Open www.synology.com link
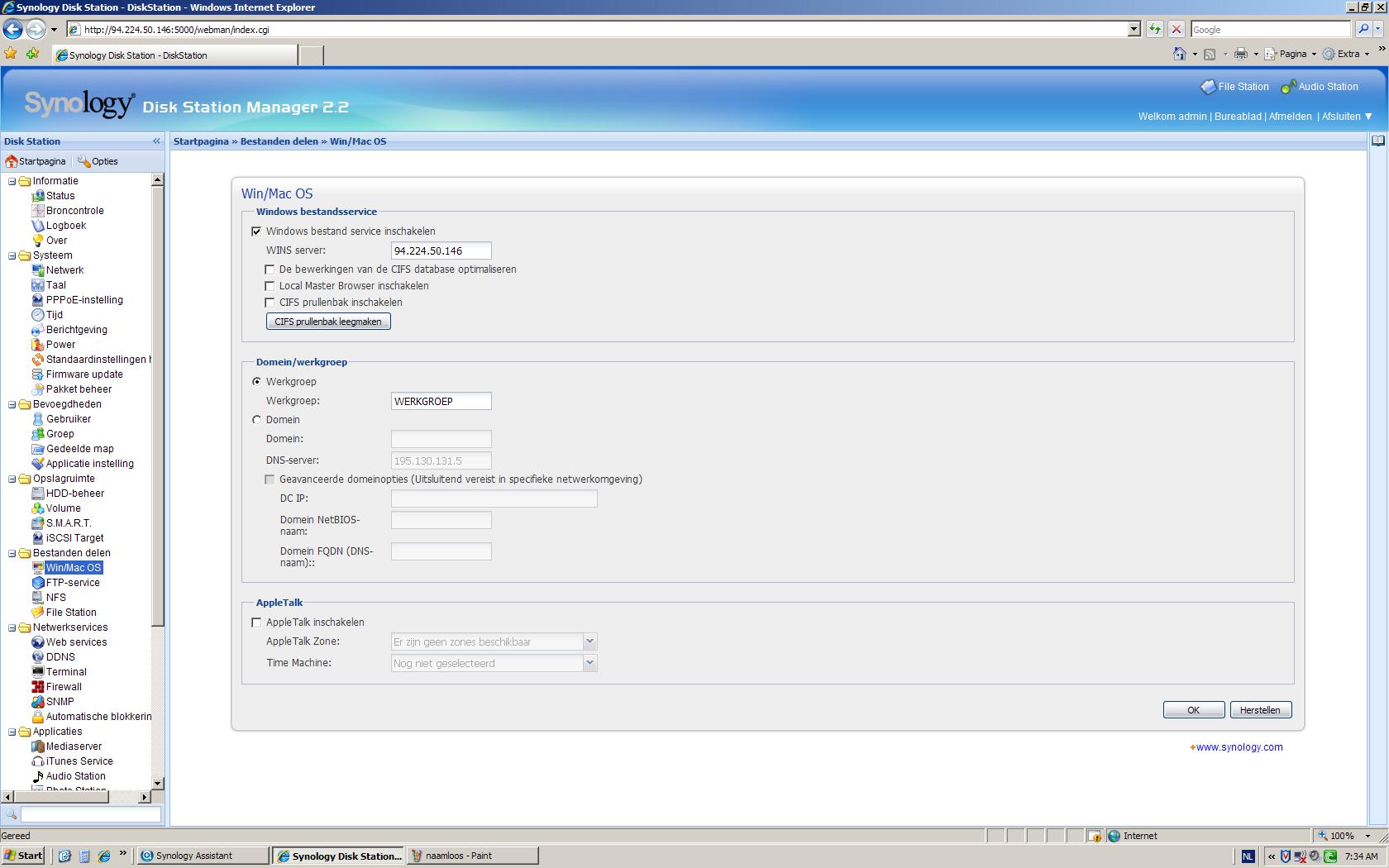Image resolution: width=1389 pixels, height=868 pixels. 1239,747
